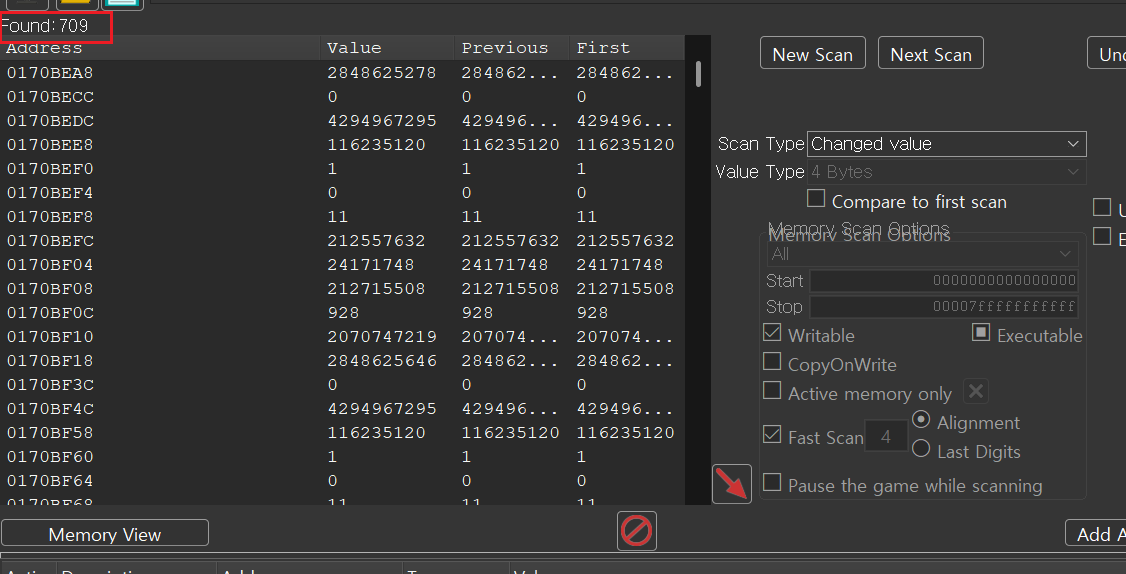Open Memory View
This screenshot has height=574, width=1126.
click(105, 534)
